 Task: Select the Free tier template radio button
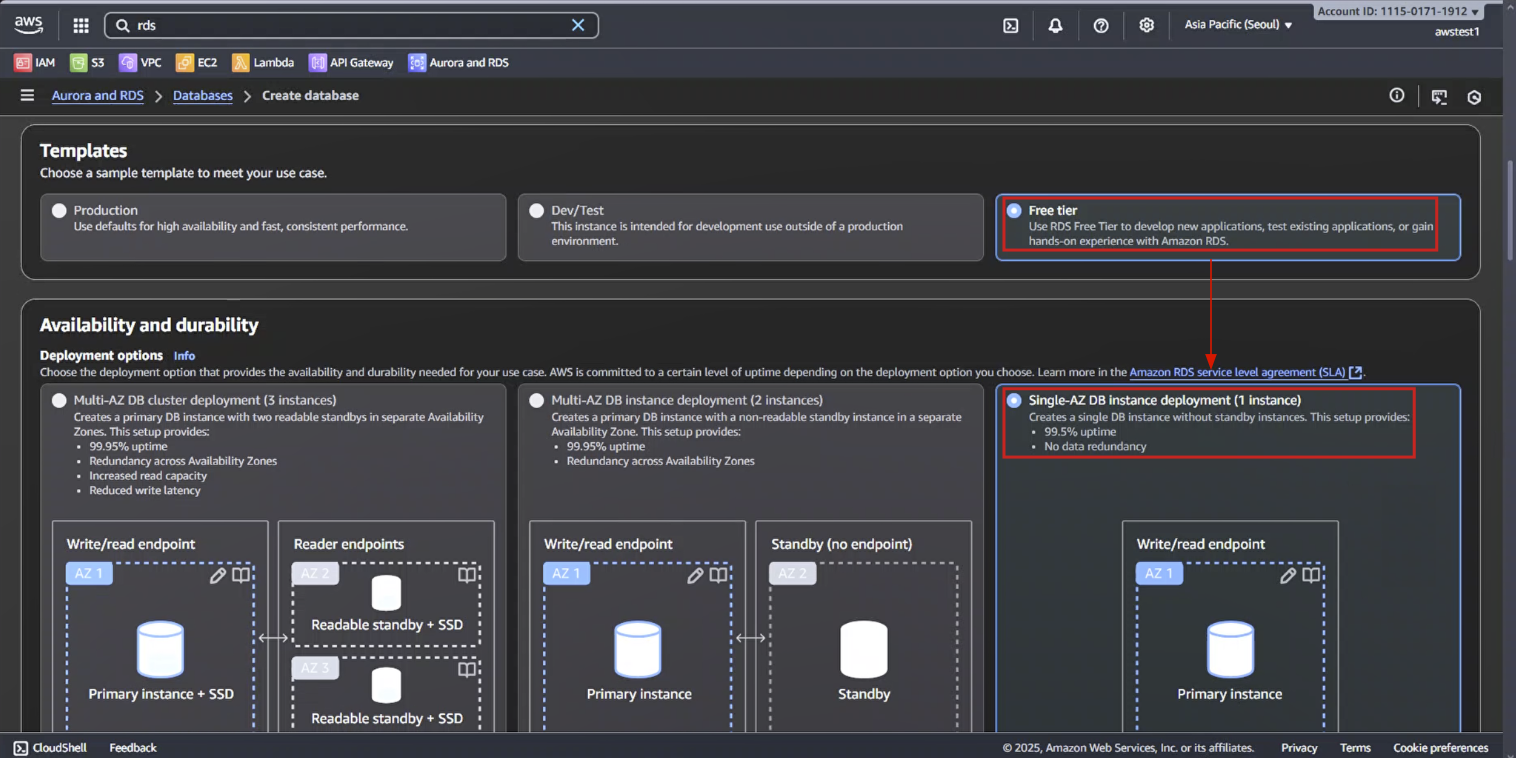click(1015, 210)
